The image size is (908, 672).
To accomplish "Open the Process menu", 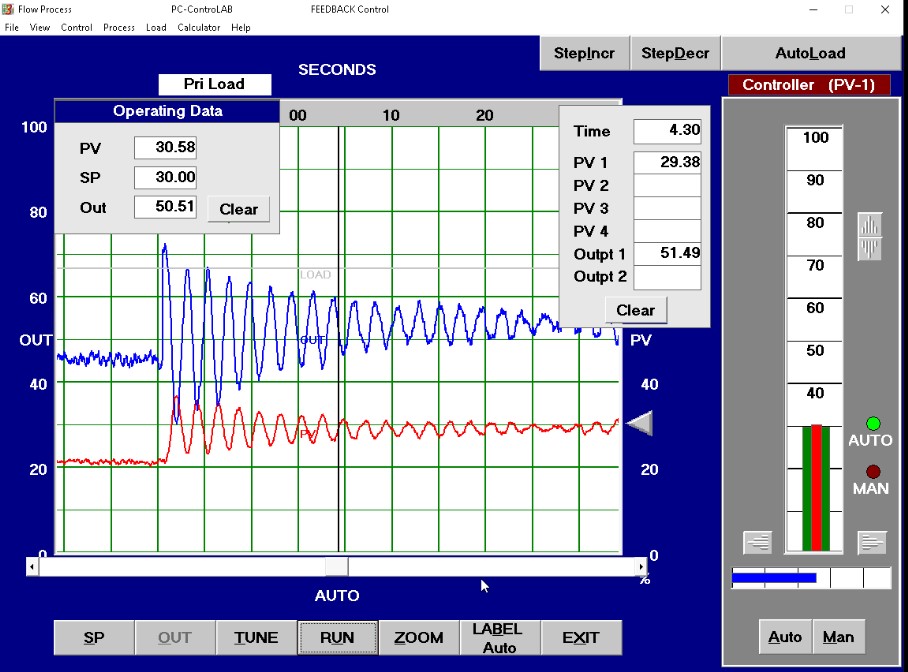I will click(119, 27).
